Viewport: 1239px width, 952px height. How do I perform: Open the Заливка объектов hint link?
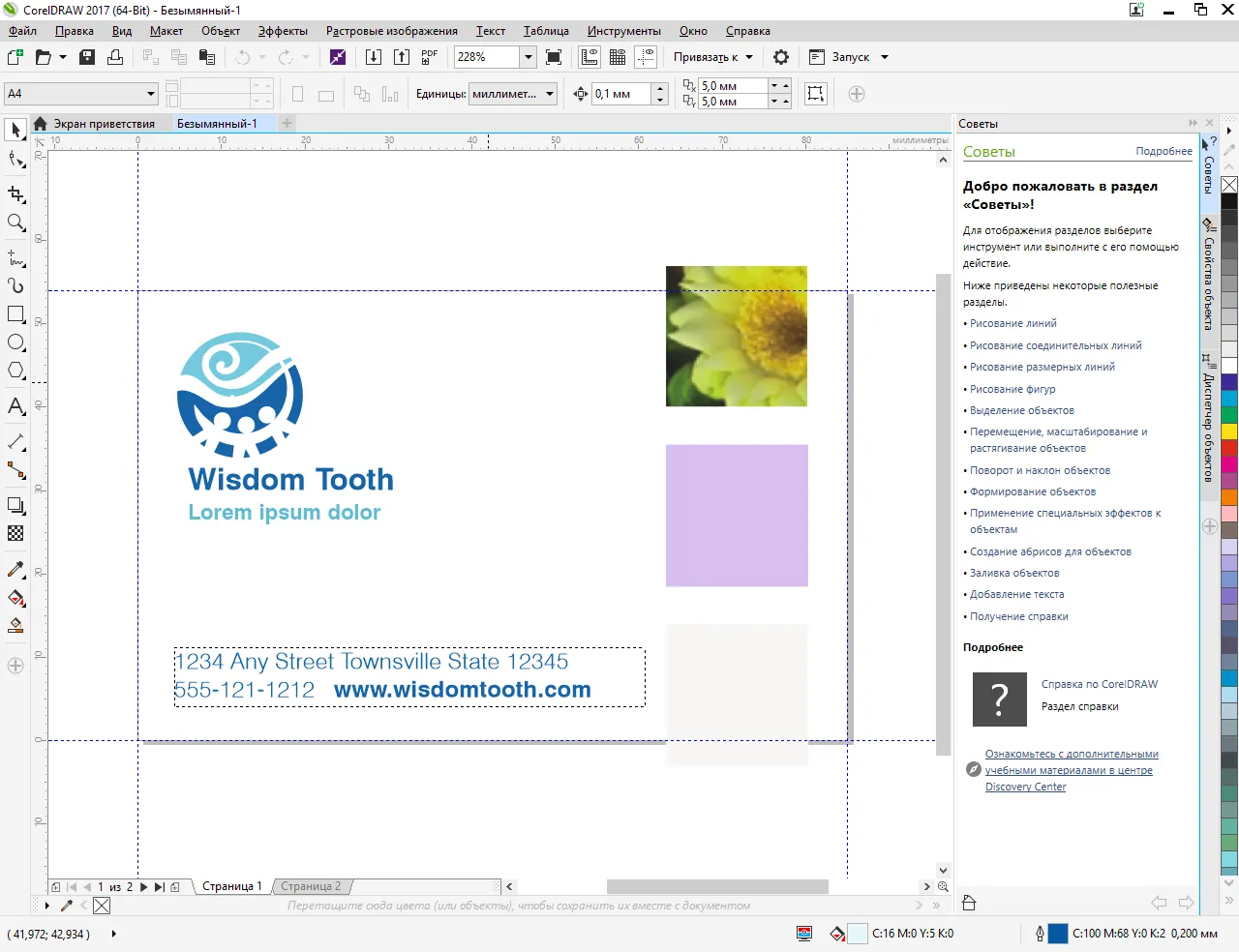(x=1014, y=573)
